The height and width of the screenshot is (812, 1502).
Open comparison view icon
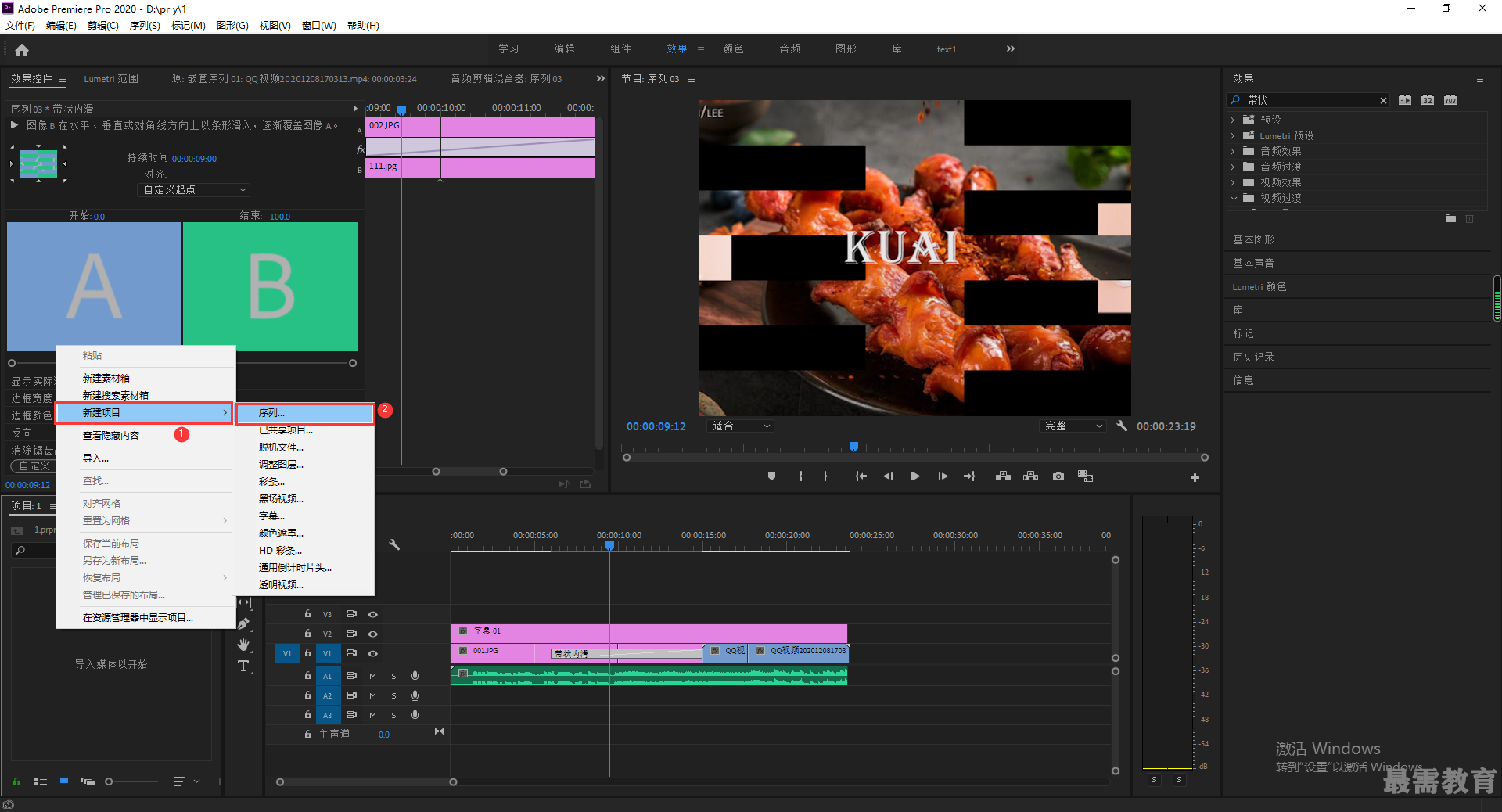[1085, 476]
